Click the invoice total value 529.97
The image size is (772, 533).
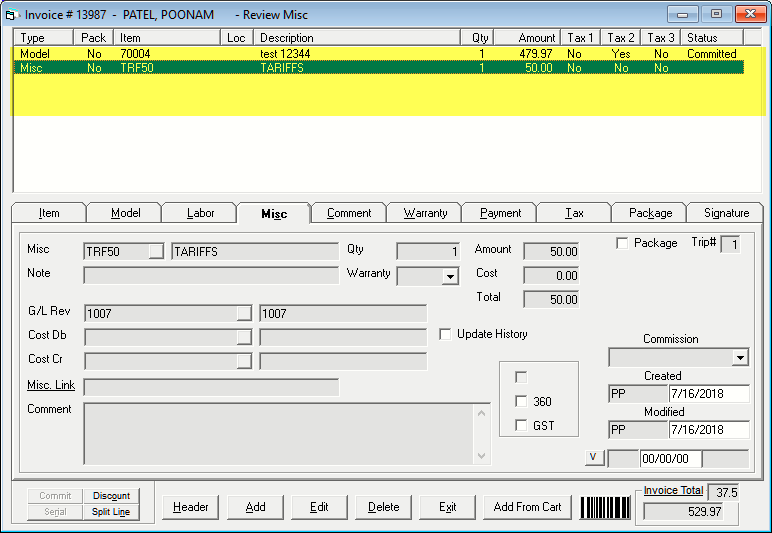click(683, 512)
